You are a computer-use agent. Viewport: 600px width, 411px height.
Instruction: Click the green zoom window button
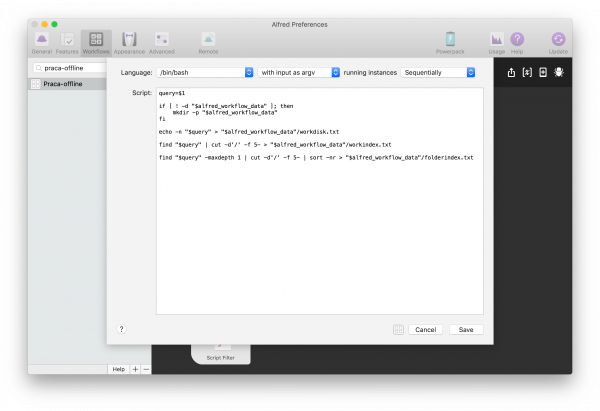point(55,24)
